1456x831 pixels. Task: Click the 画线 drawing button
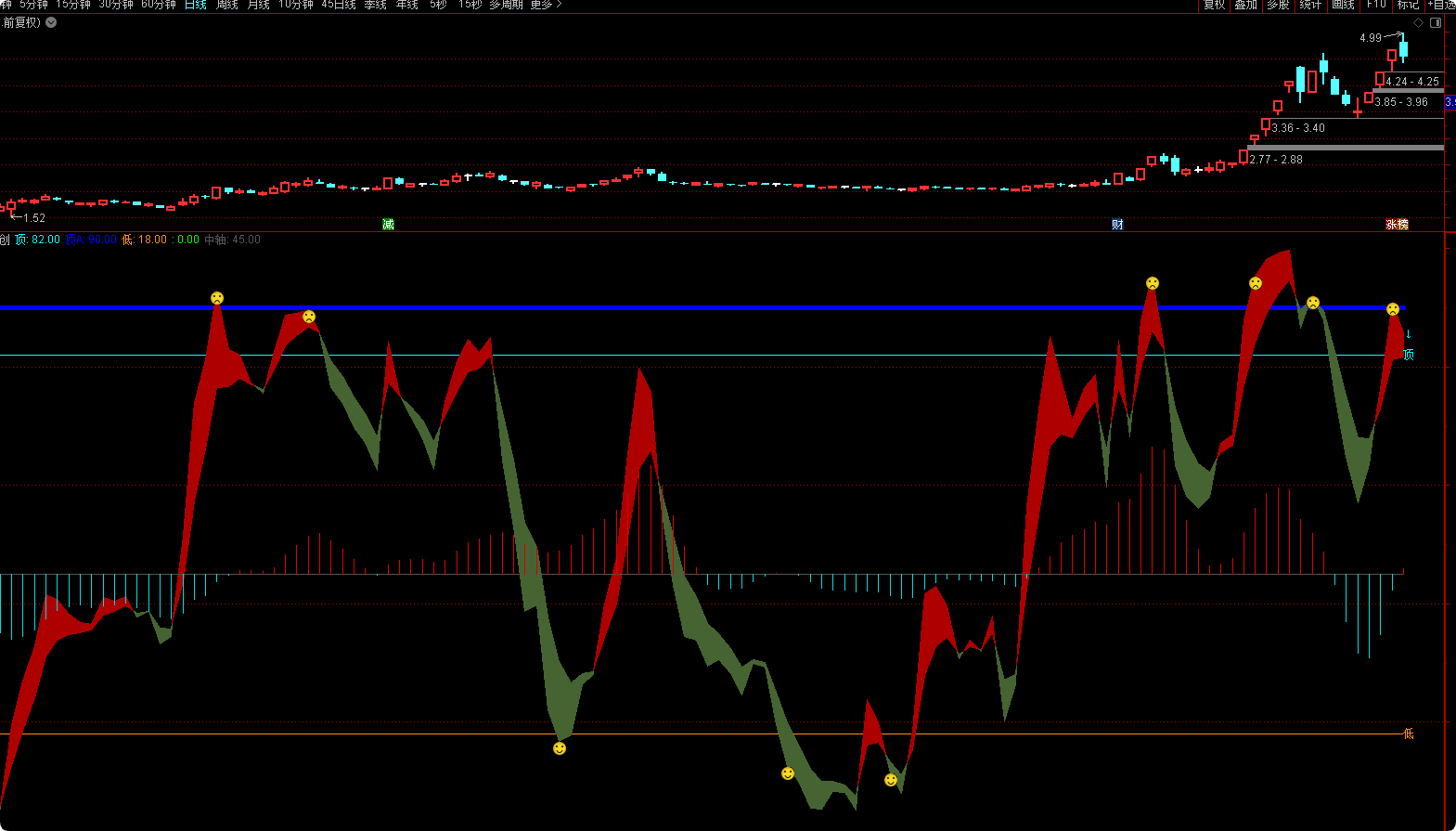(1343, 5)
